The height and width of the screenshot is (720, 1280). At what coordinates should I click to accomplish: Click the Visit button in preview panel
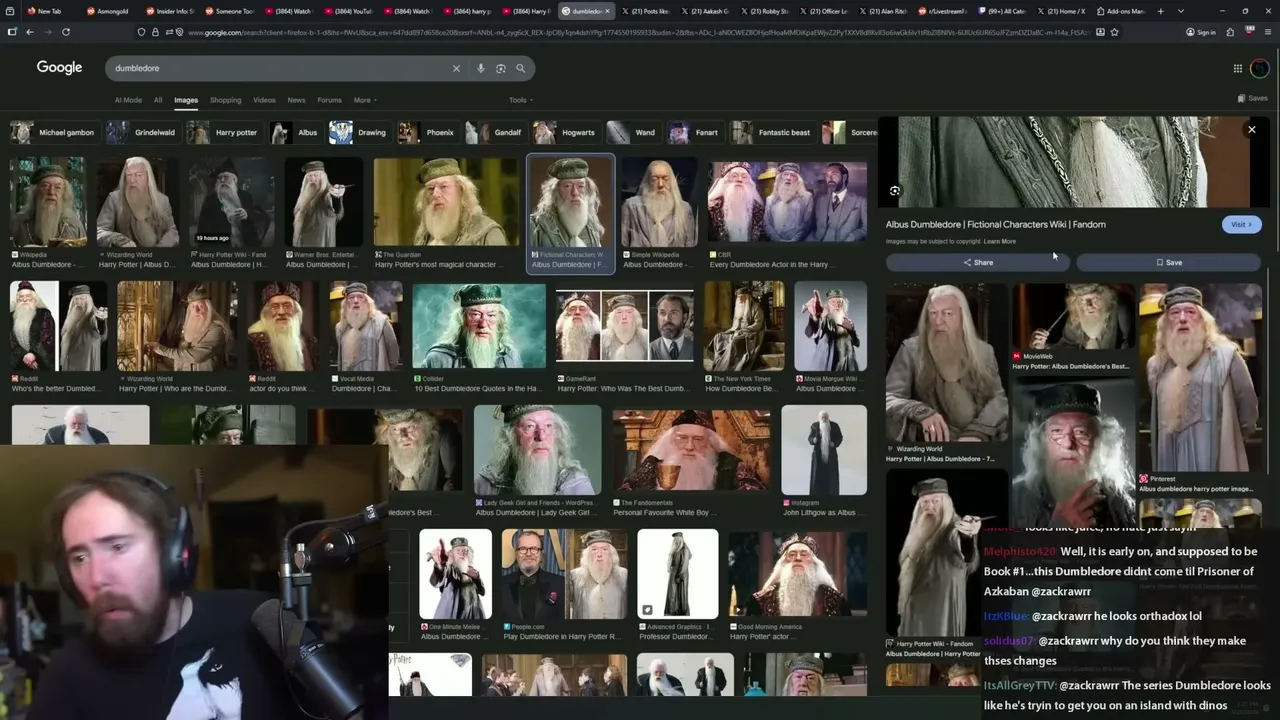point(1241,225)
